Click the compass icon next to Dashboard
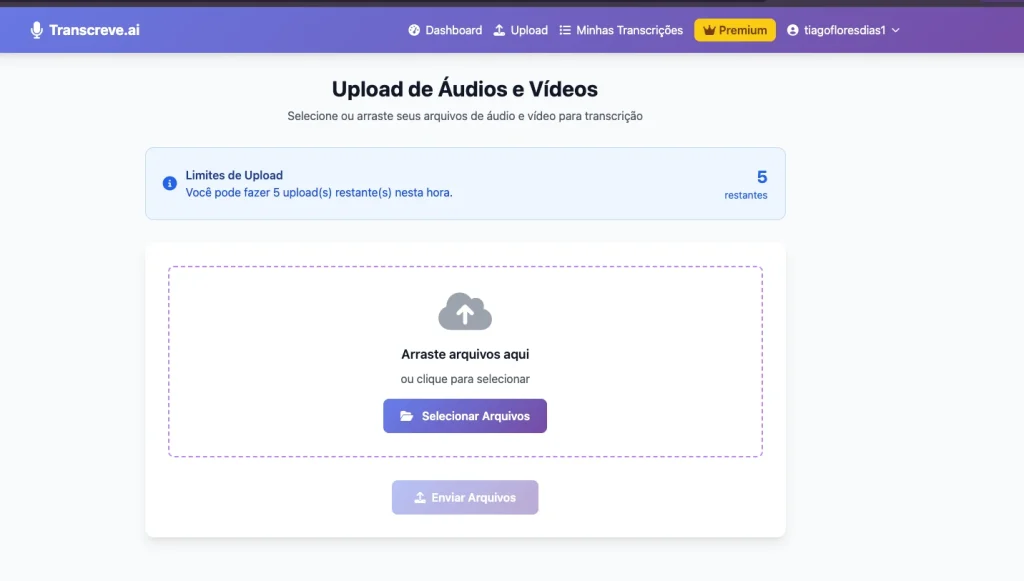 (413, 30)
